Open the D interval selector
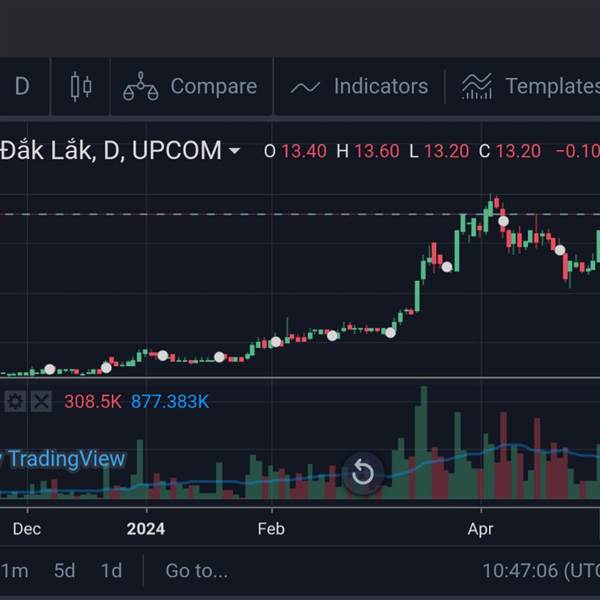Viewport: 600px width, 600px height. 22,86
